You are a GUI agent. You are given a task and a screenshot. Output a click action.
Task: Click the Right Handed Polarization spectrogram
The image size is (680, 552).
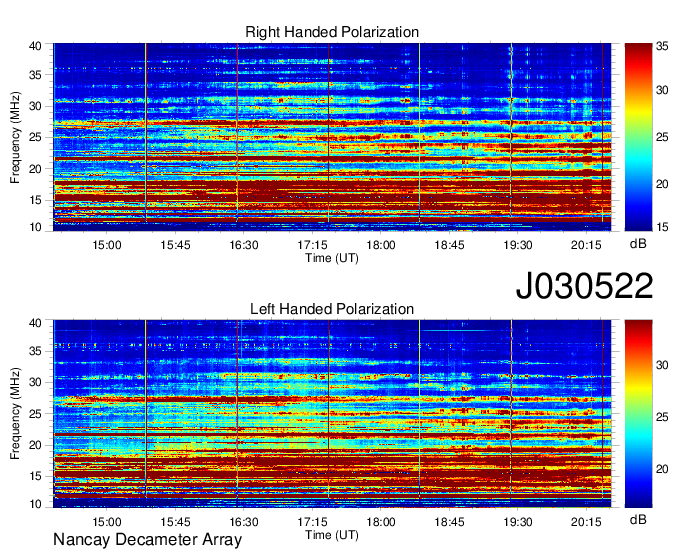point(332,137)
